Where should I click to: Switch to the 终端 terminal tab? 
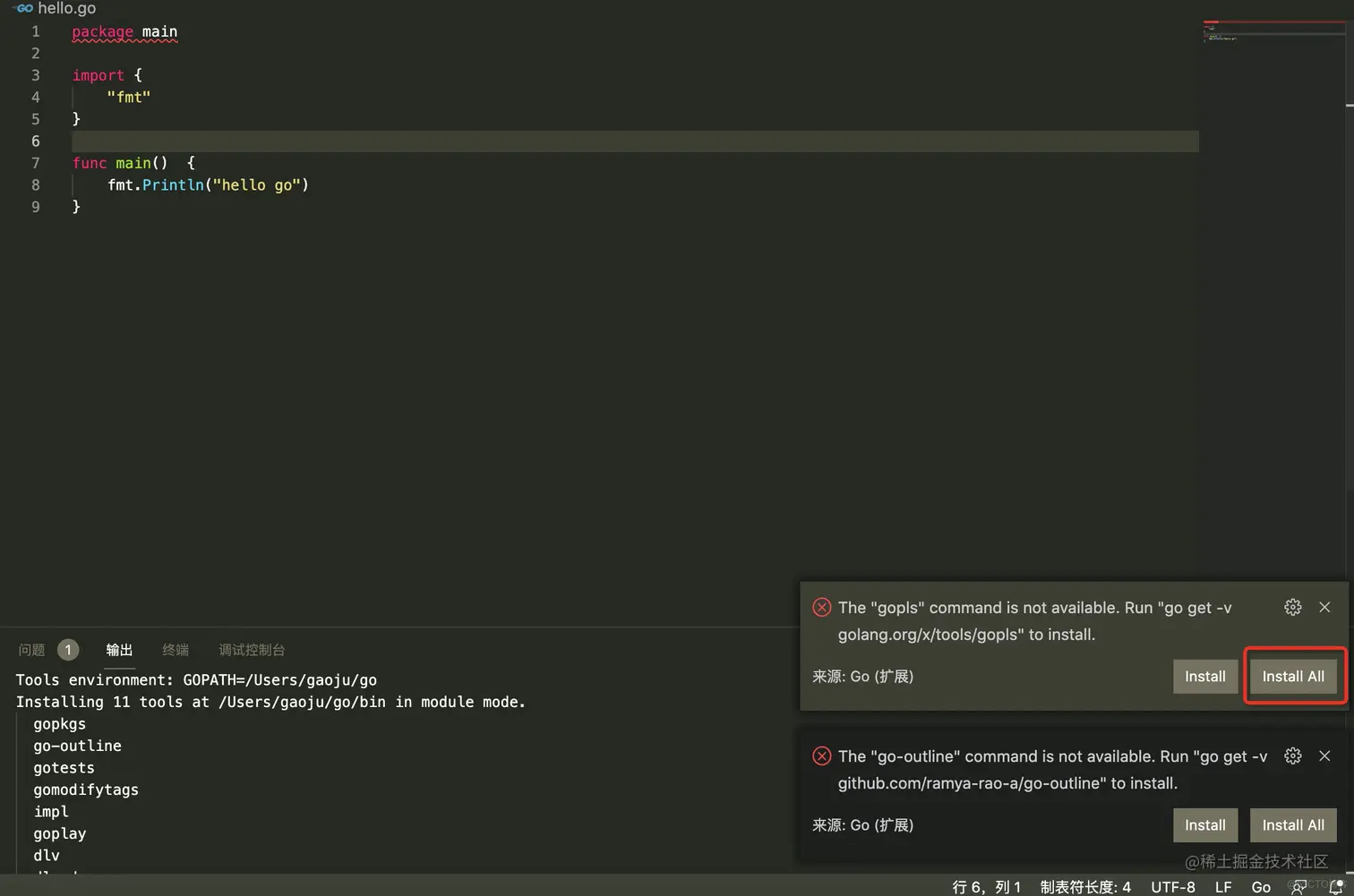tap(176, 650)
